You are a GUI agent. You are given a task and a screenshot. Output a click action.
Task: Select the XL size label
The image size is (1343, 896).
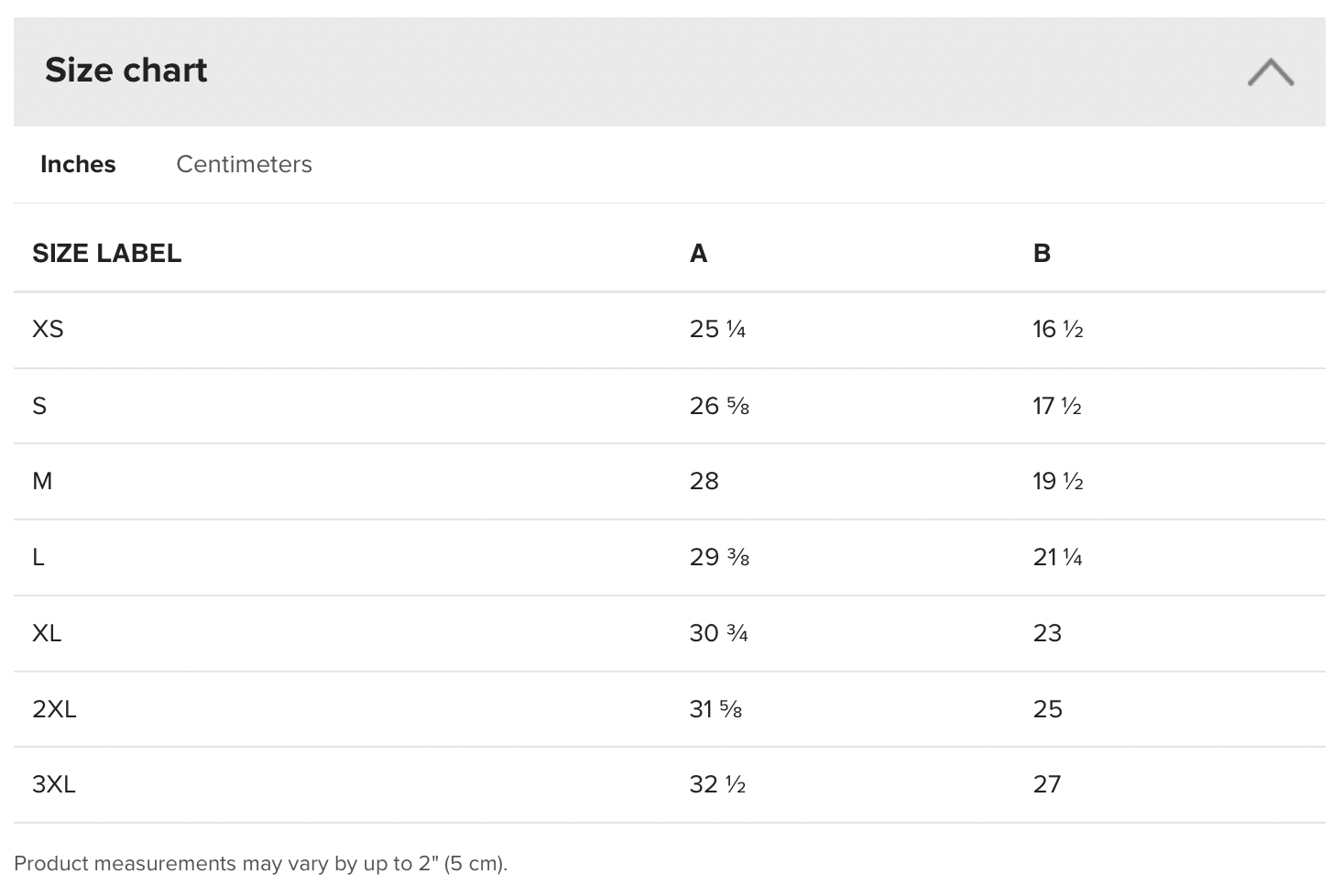click(x=47, y=633)
